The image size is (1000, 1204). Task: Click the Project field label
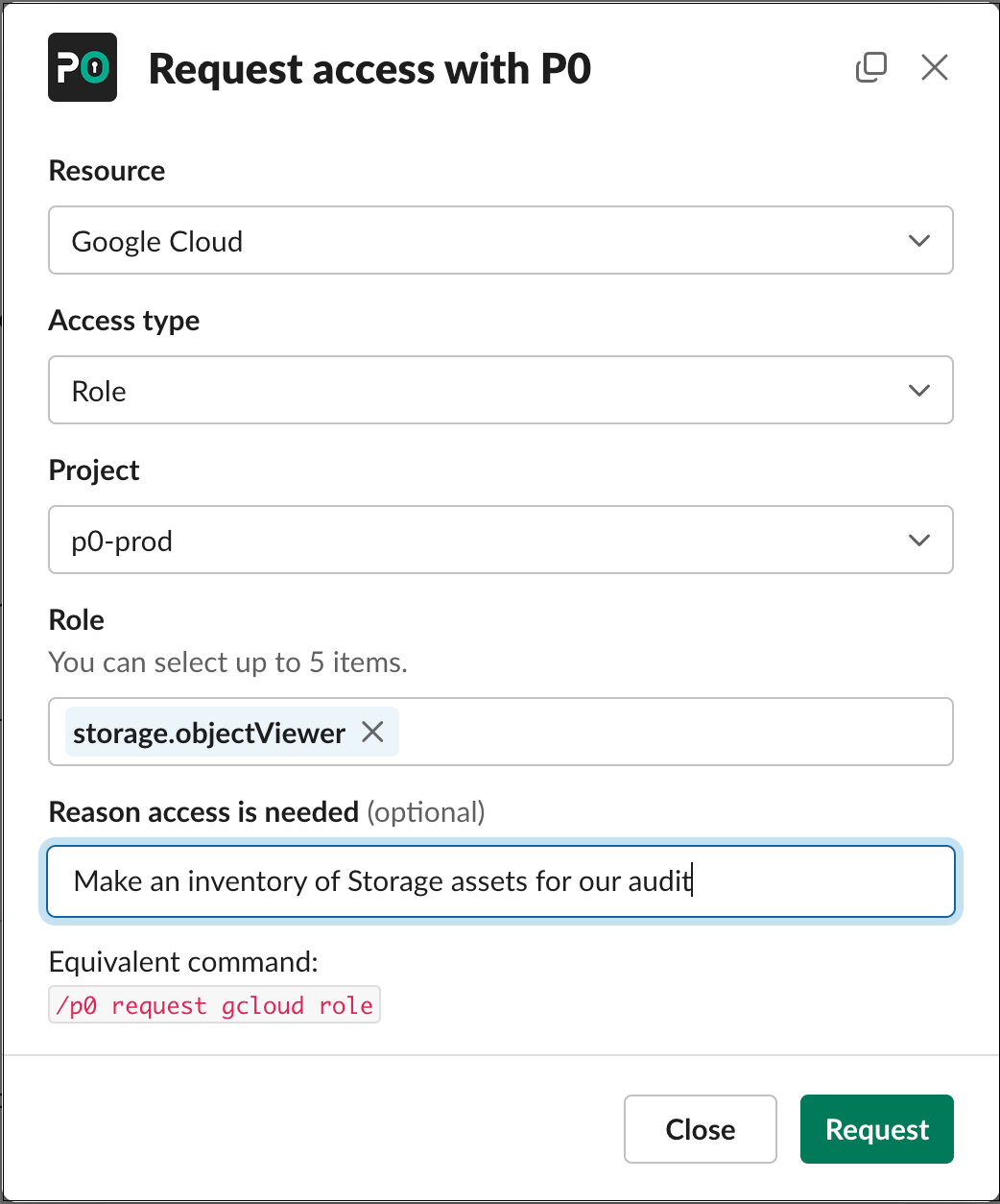click(x=94, y=470)
